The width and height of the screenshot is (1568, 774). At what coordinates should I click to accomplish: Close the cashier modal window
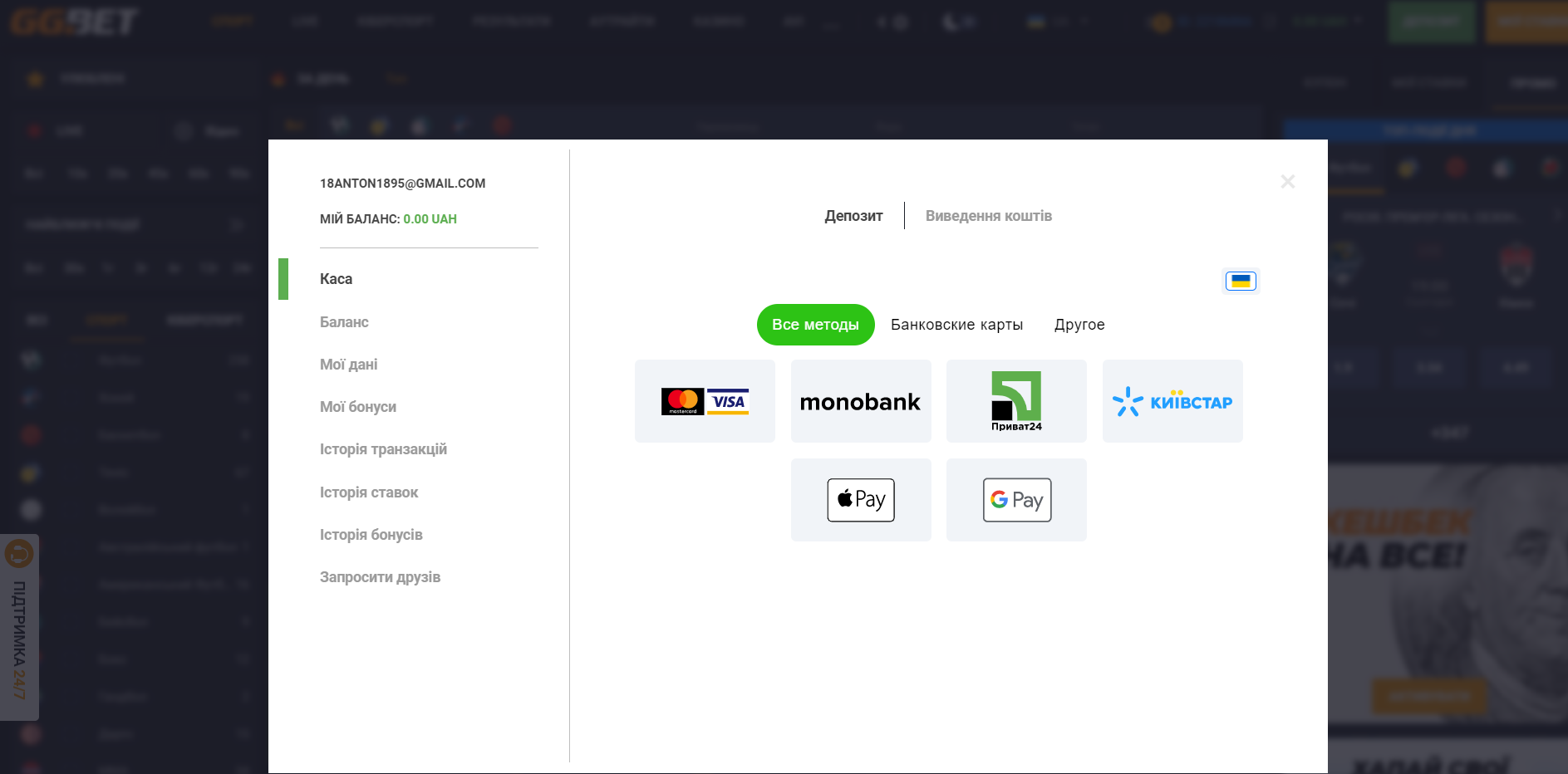pos(1287,181)
